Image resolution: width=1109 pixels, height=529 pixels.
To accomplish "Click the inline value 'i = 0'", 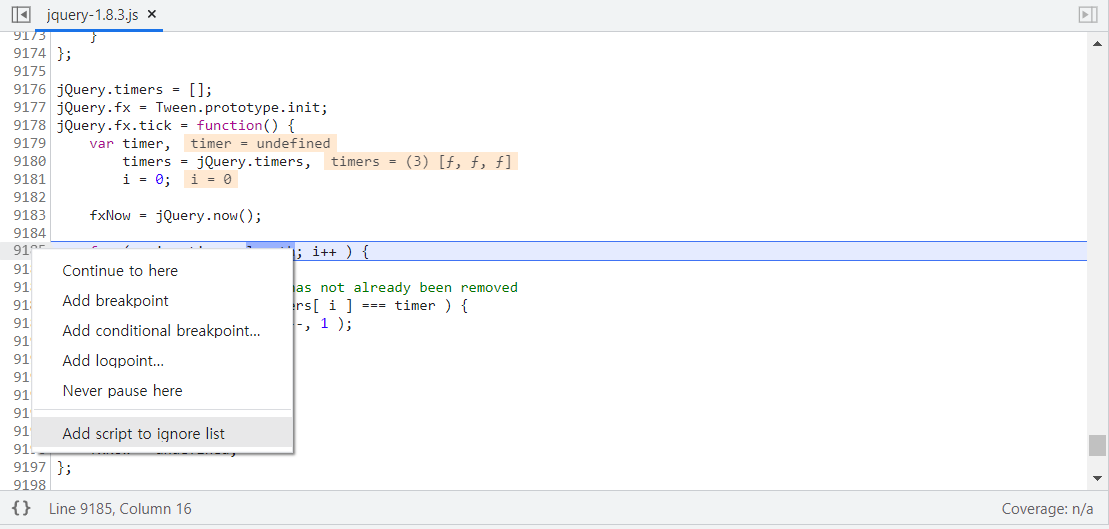I will click(x=211, y=180).
